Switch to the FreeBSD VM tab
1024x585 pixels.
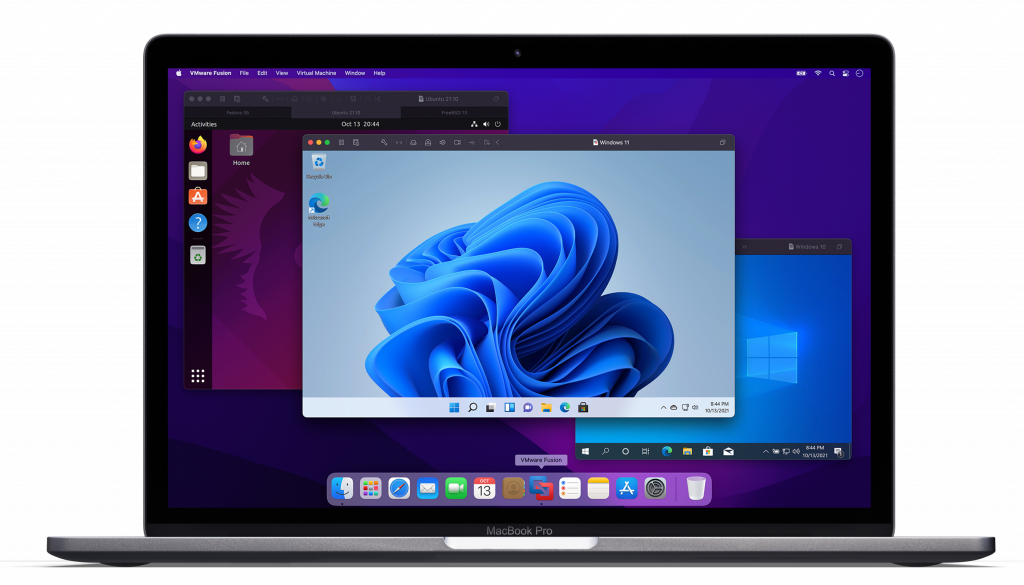(454, 113)
